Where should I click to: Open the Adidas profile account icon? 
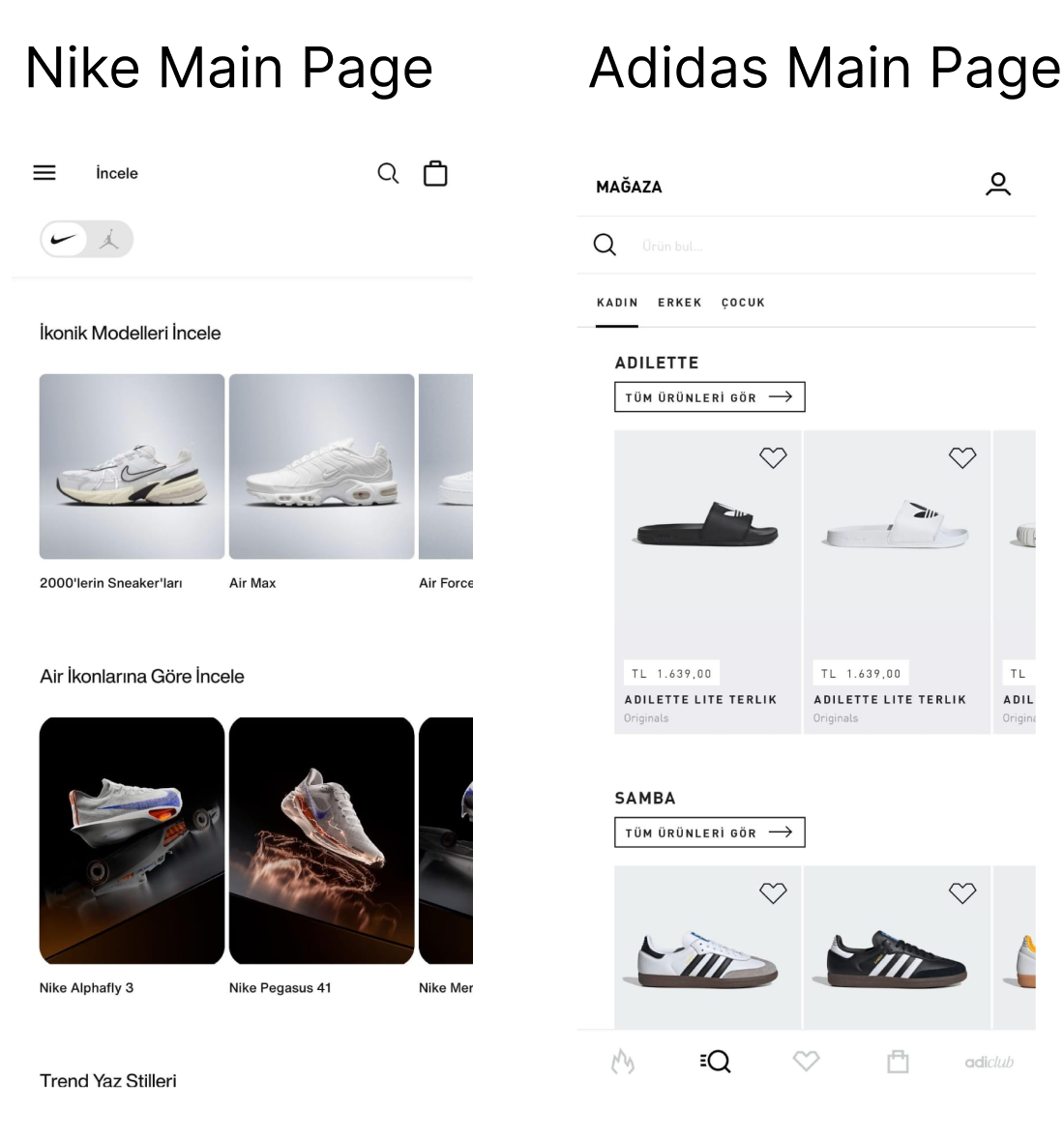pos(998,185)
